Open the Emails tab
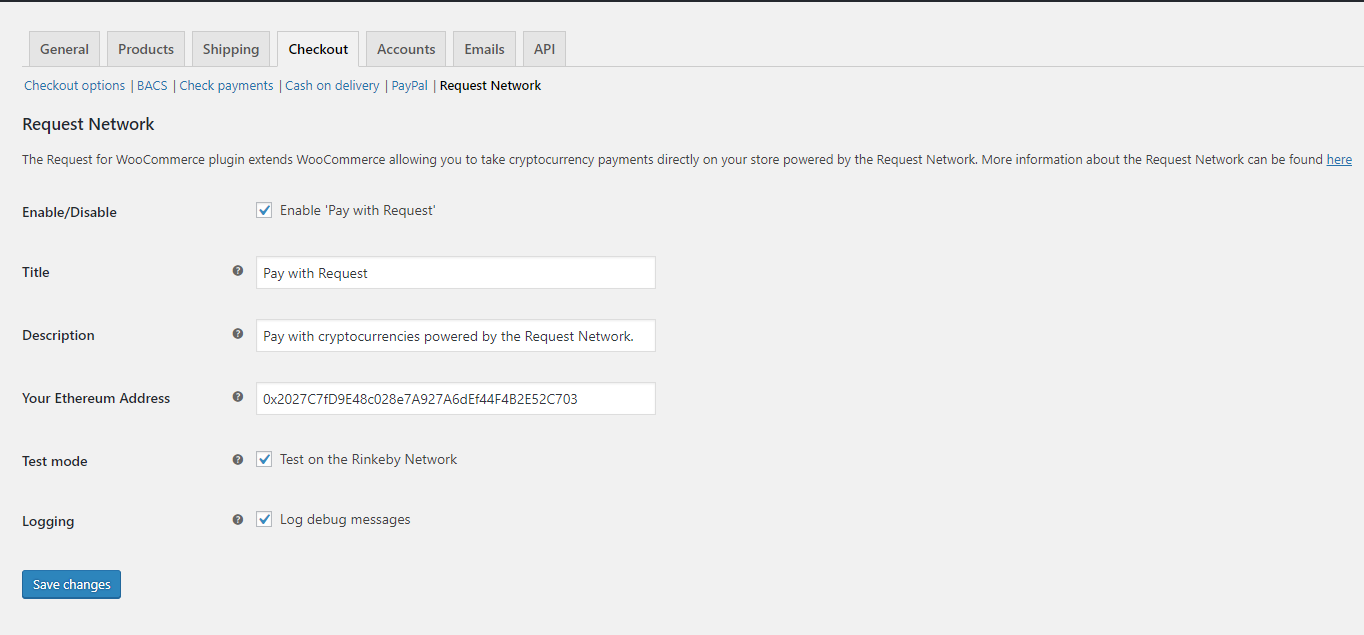 click(484, 49)
